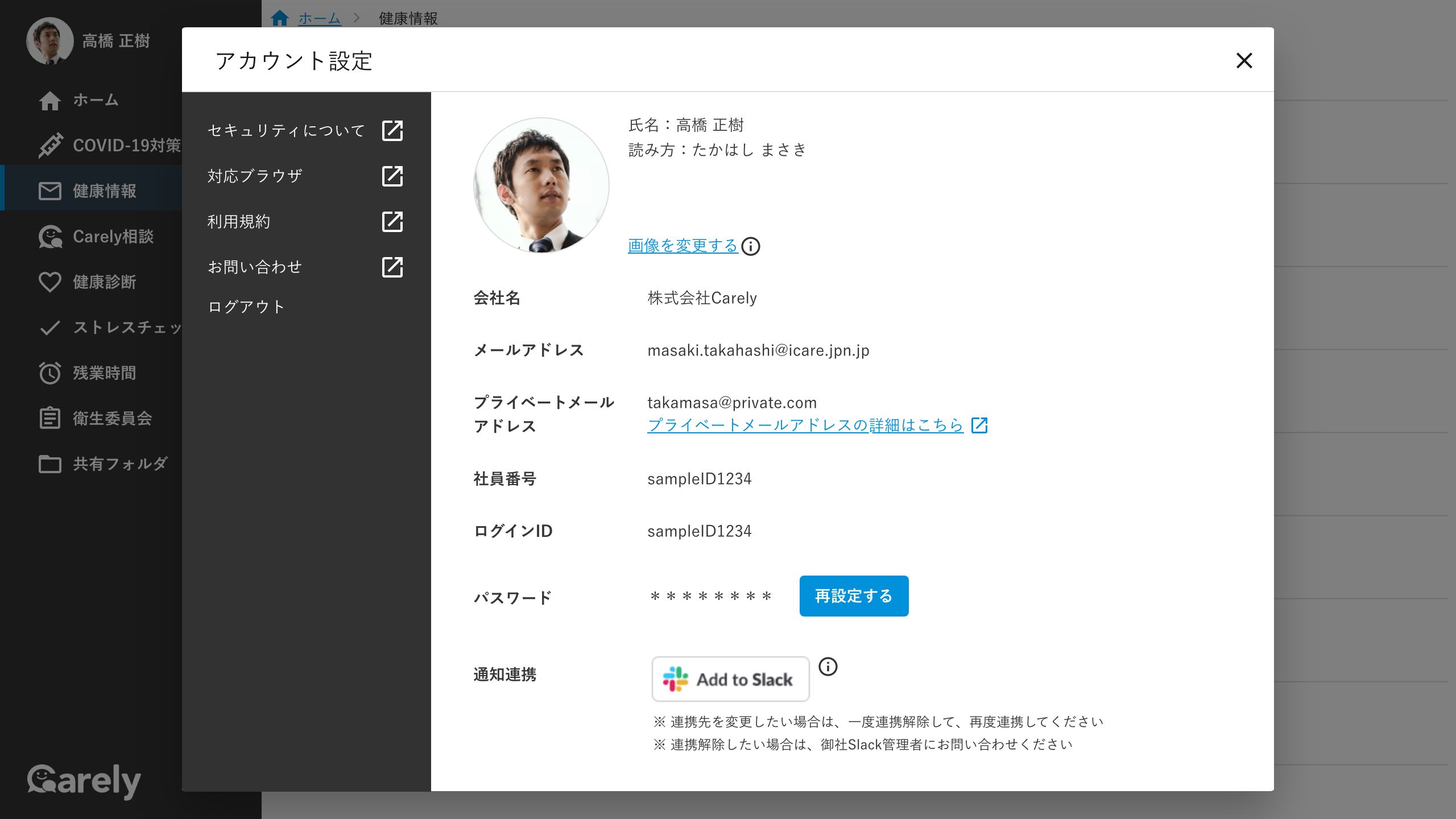Viewport: 1456px width, 819px height.
Task: Open external link icon for セキュリティについて
Action: coord(392,131)
